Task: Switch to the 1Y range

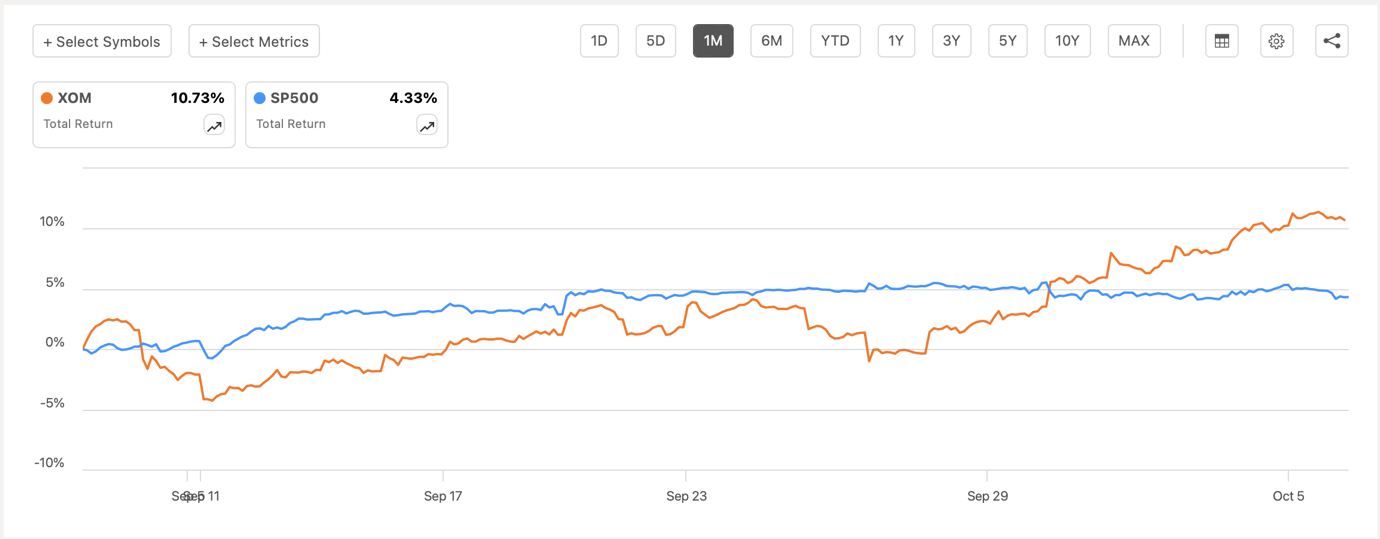Action: (895, 41)
